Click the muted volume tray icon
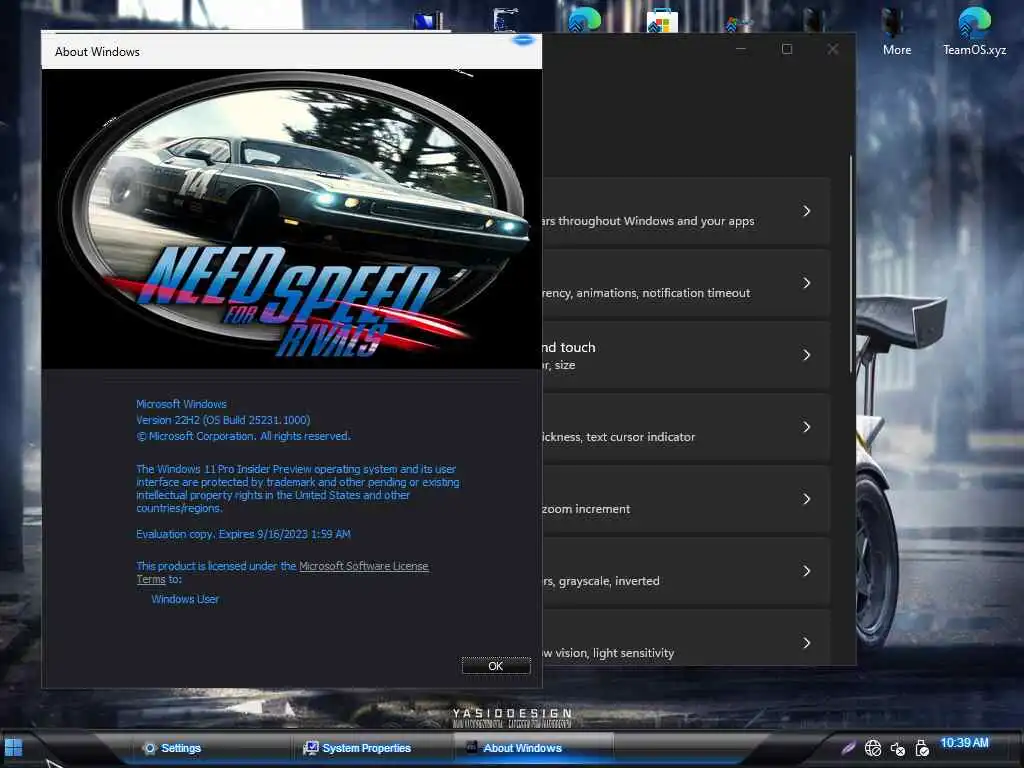The width and height of the screenshot is (1024, 768). pyautogui.click(x=897, y=748)
